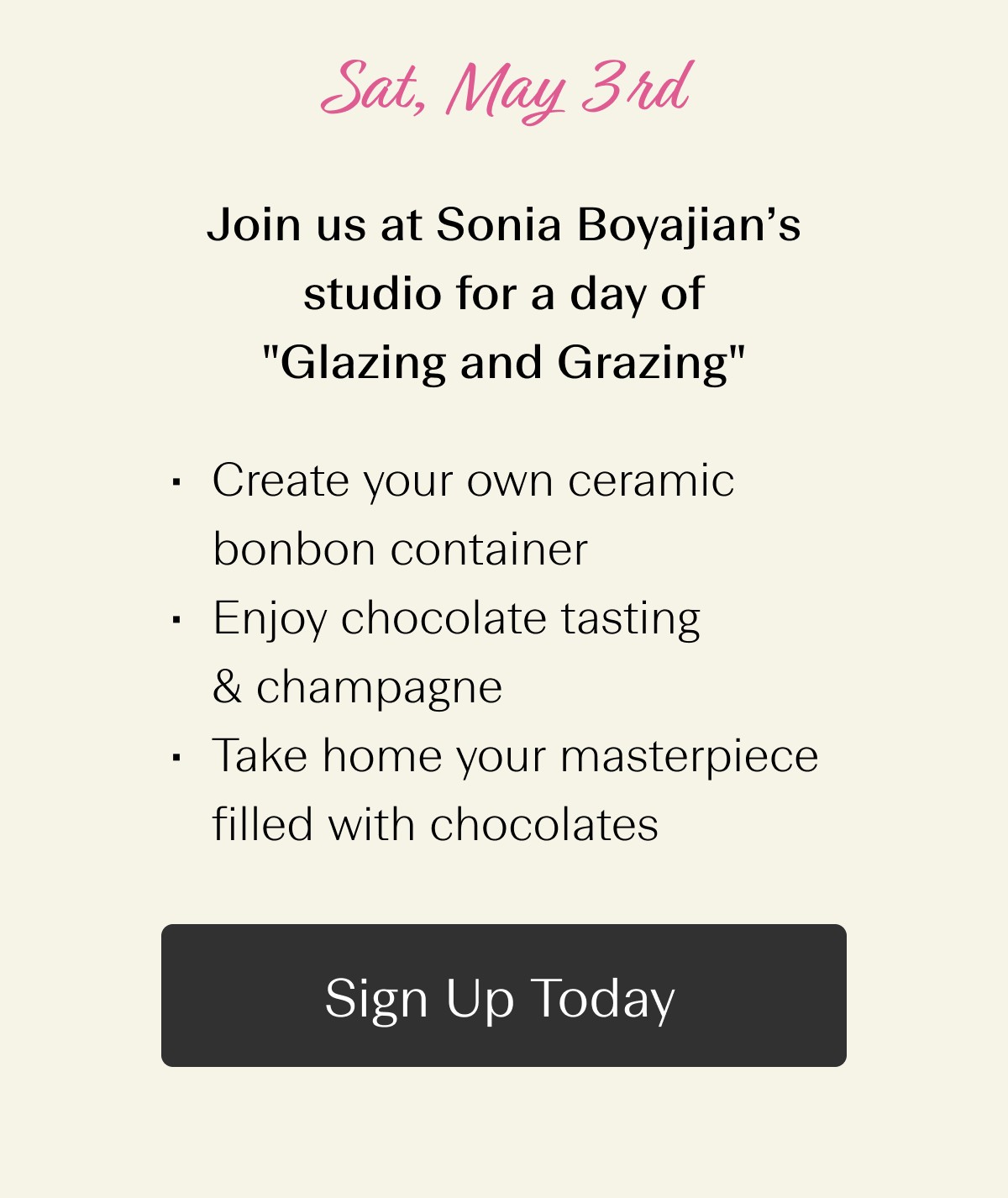Select the "studio for a day of" line
Image resolution: width=1008 pixels, height=1198 pixels.
(504, 294)
